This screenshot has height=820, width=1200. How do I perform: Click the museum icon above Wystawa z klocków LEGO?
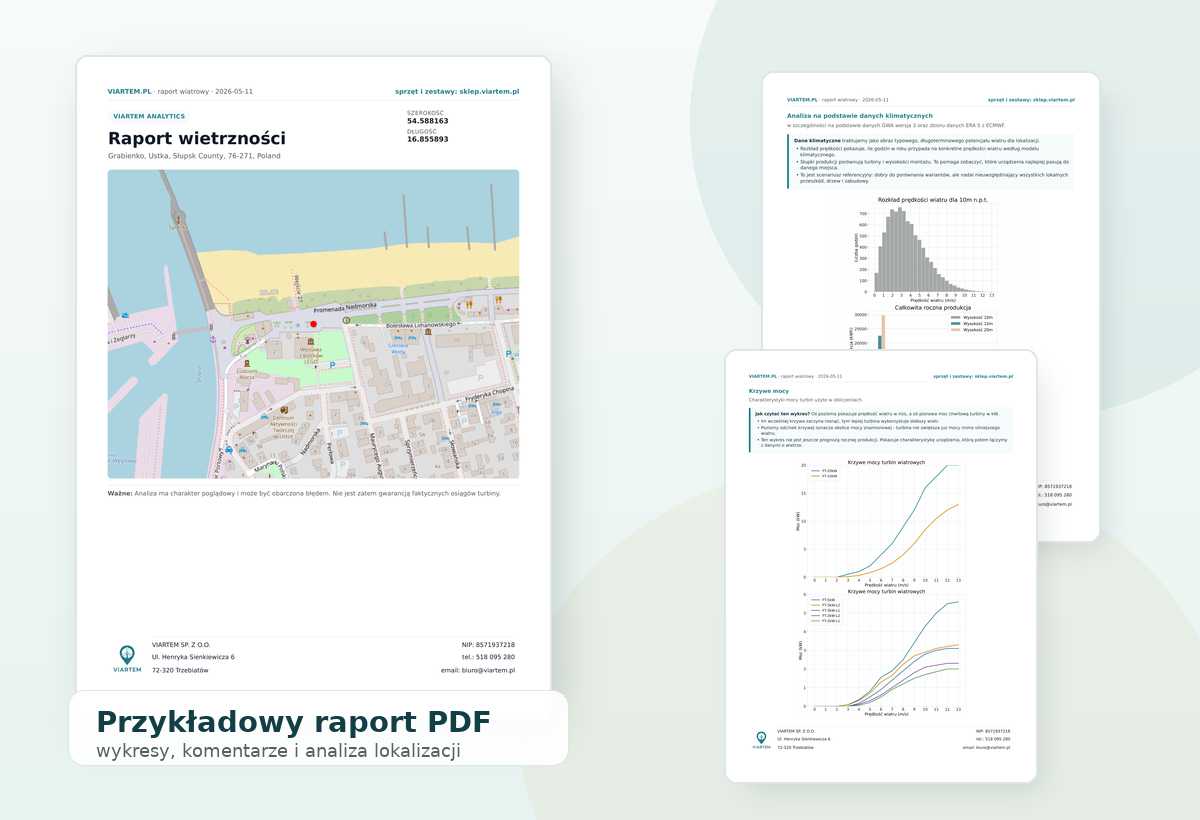311,342
